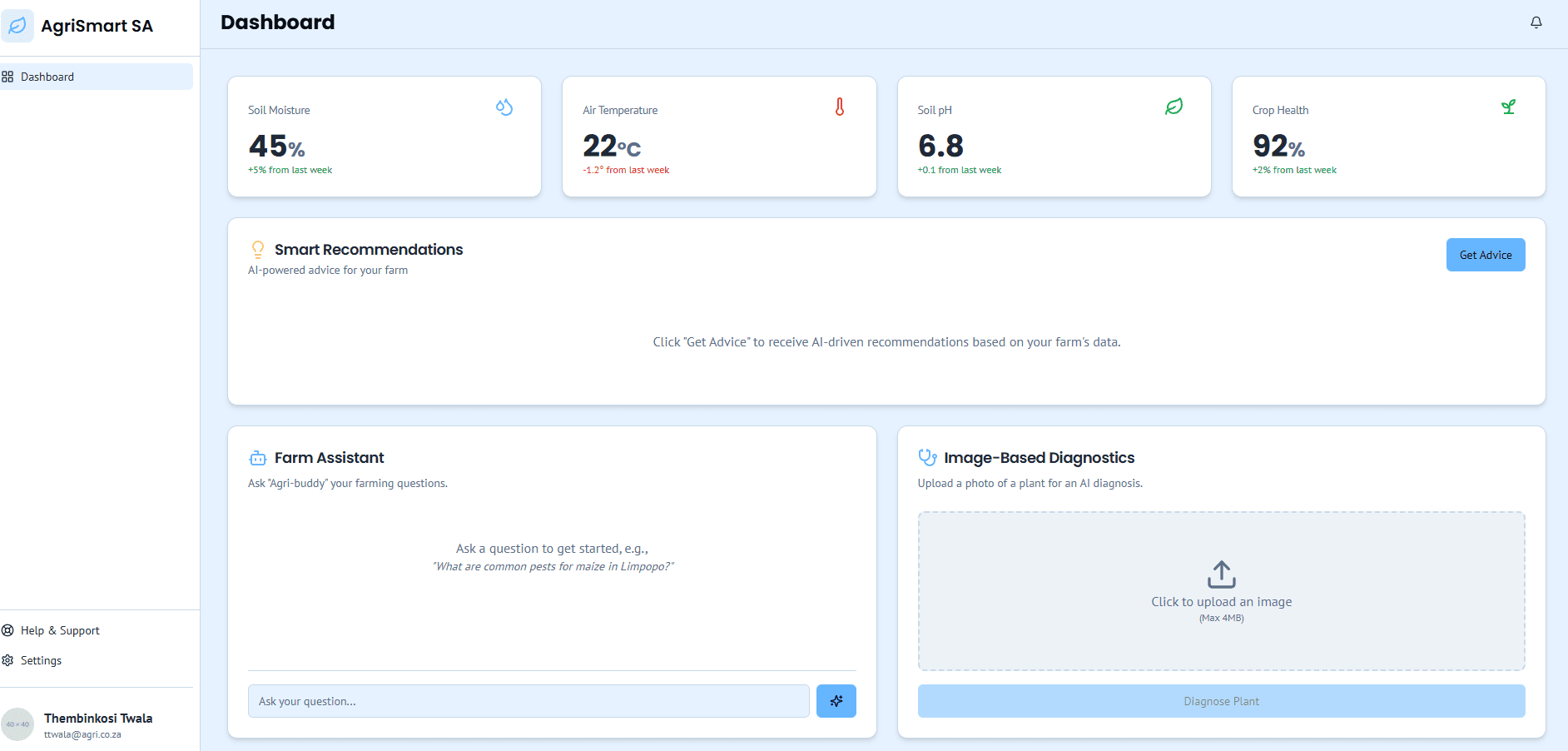Click the Smart Recommendations lightbulb icon

click(258, 249)
